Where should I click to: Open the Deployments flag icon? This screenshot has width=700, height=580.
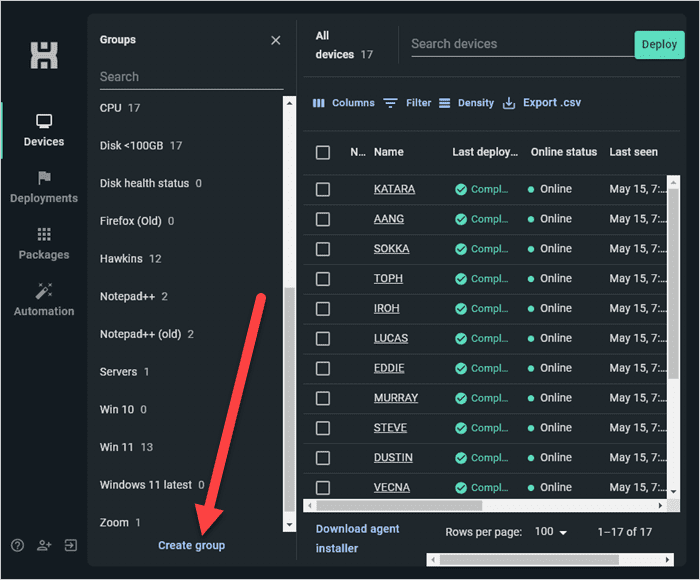click(44, 178)
